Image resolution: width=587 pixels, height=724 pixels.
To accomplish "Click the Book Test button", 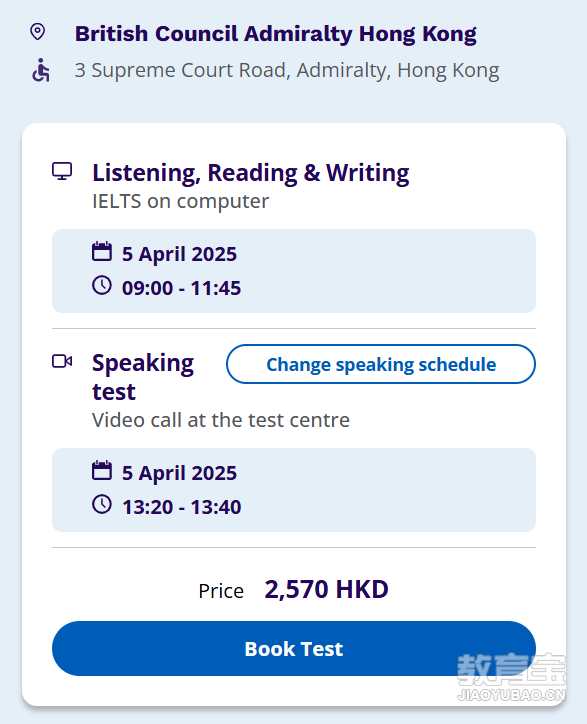I will pyautogui.click(x=294, y=649).
